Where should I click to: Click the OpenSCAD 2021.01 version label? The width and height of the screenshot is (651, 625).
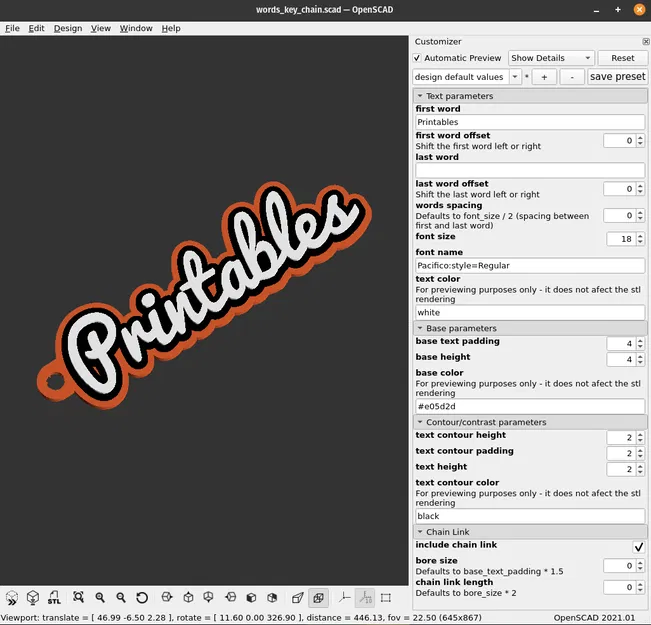[594, 618]
